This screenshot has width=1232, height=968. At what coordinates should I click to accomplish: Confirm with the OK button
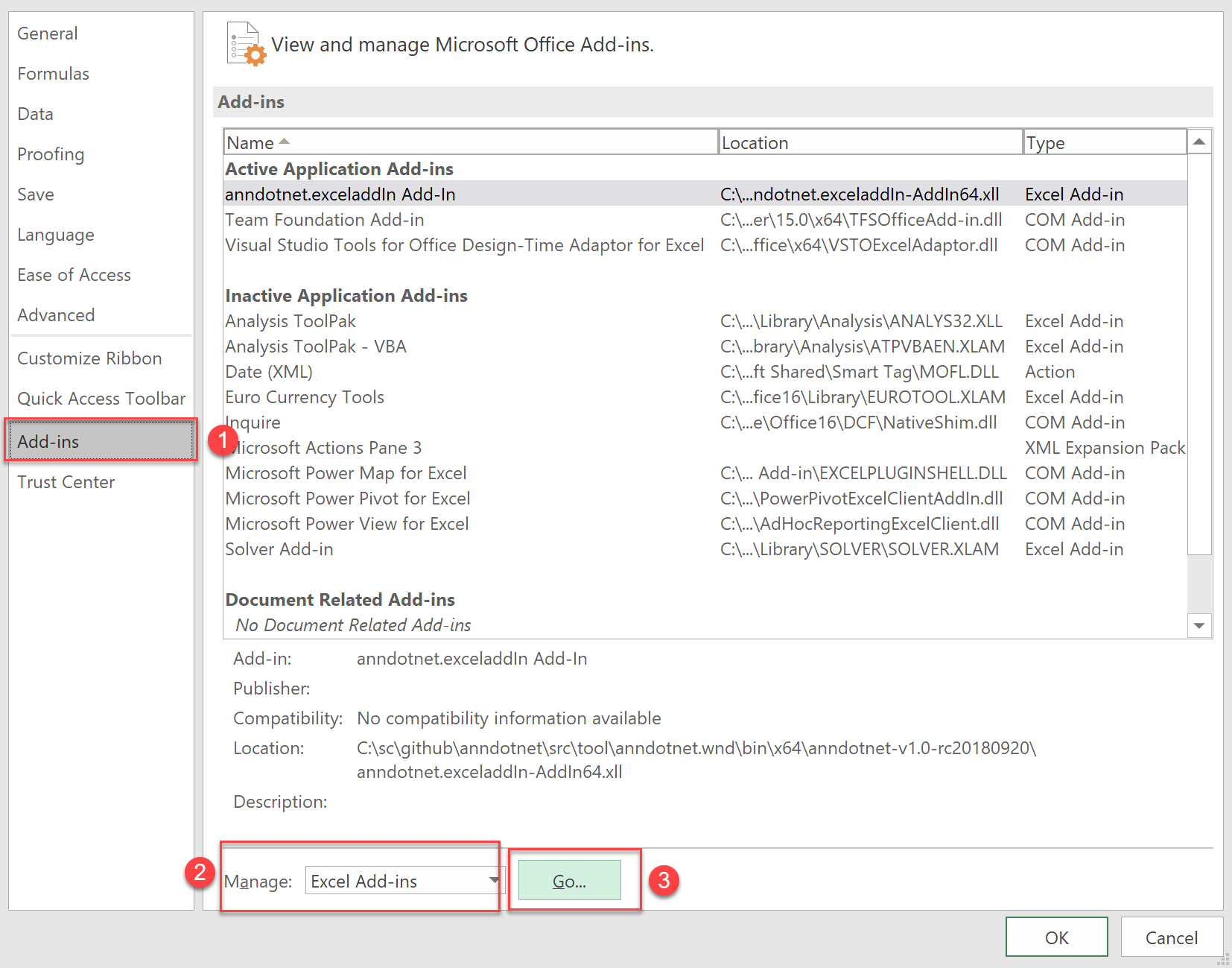click(x=1056, y=937)
